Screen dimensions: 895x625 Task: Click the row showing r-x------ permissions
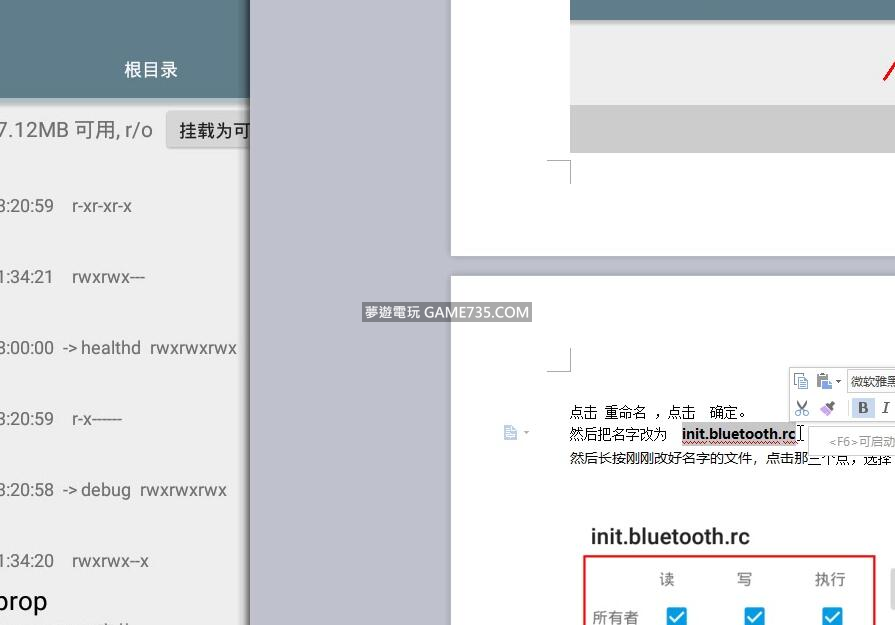pos(124,418)
